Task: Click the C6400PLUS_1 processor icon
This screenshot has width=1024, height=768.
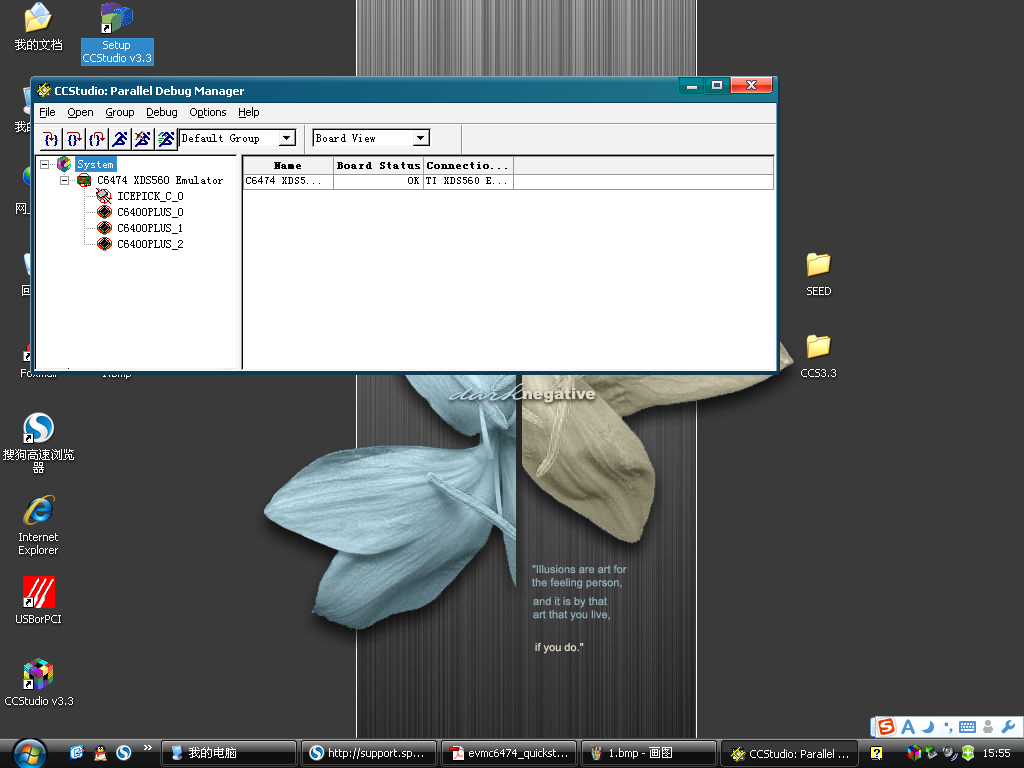Action: tap(104, 228)
